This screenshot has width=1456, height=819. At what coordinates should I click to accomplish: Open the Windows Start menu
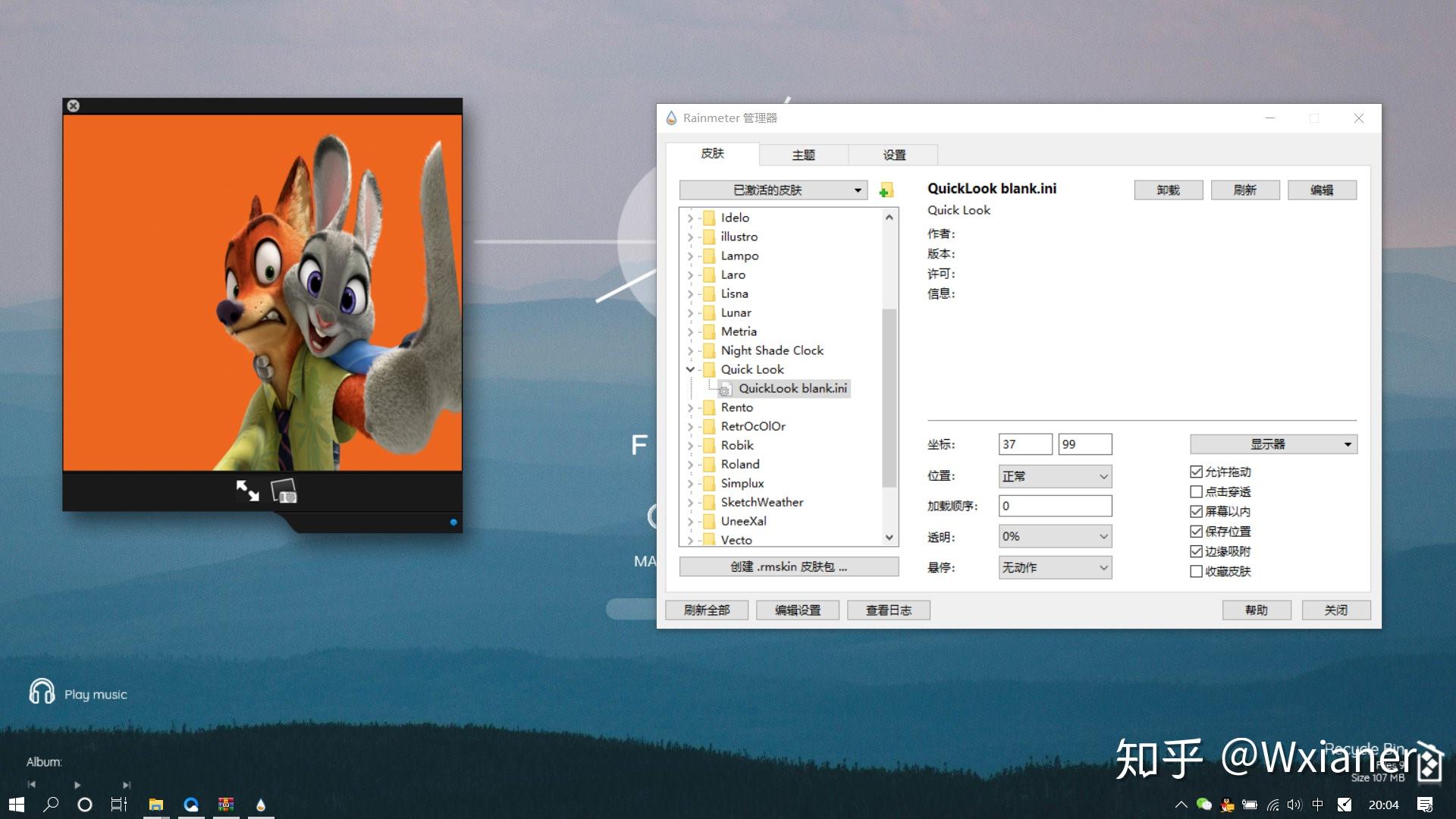[17, 805]
